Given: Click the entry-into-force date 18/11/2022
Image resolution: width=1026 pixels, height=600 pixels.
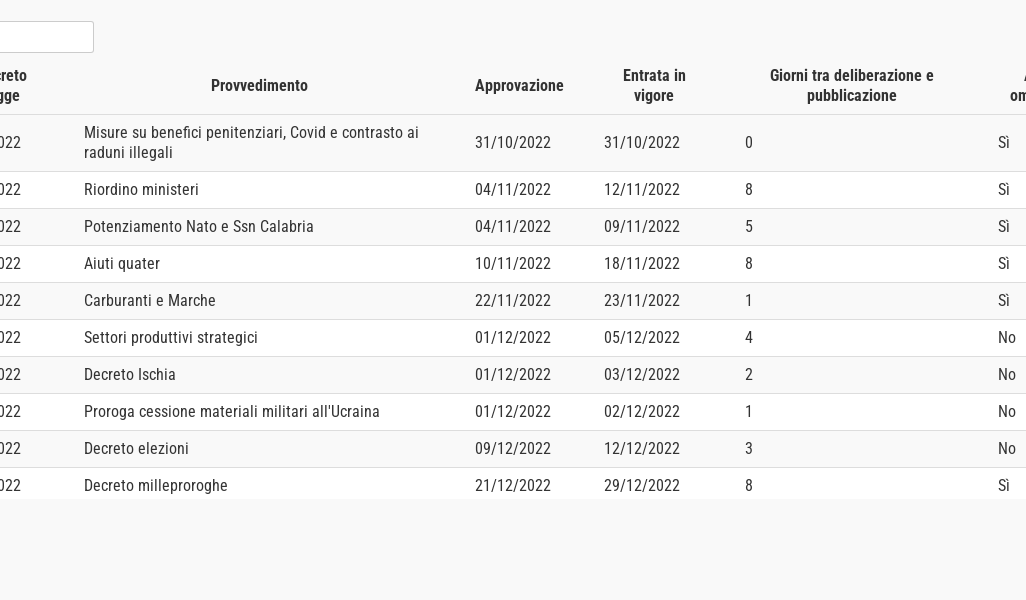Looking at the screenshot, I should 642,264.
